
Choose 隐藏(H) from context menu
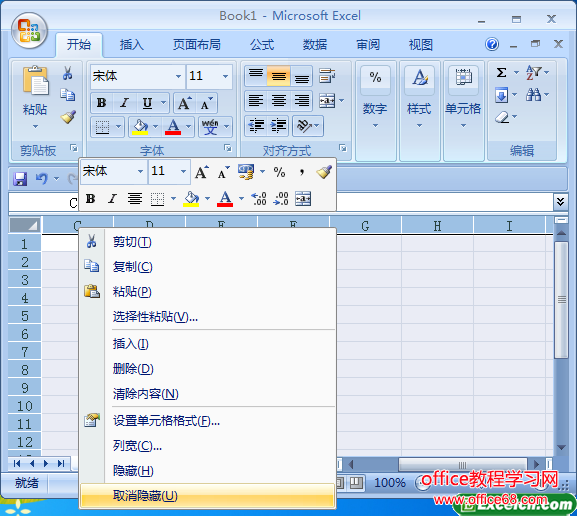click(x=207, y=471)
